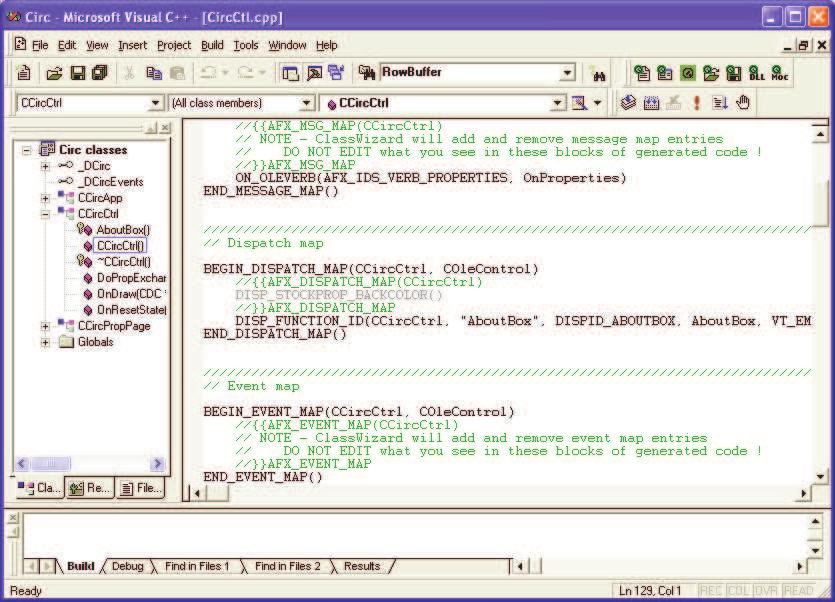The width and height of the screenshot is (835, 602).
Task: Open the Project menu
Action: [x=174, y=45]
